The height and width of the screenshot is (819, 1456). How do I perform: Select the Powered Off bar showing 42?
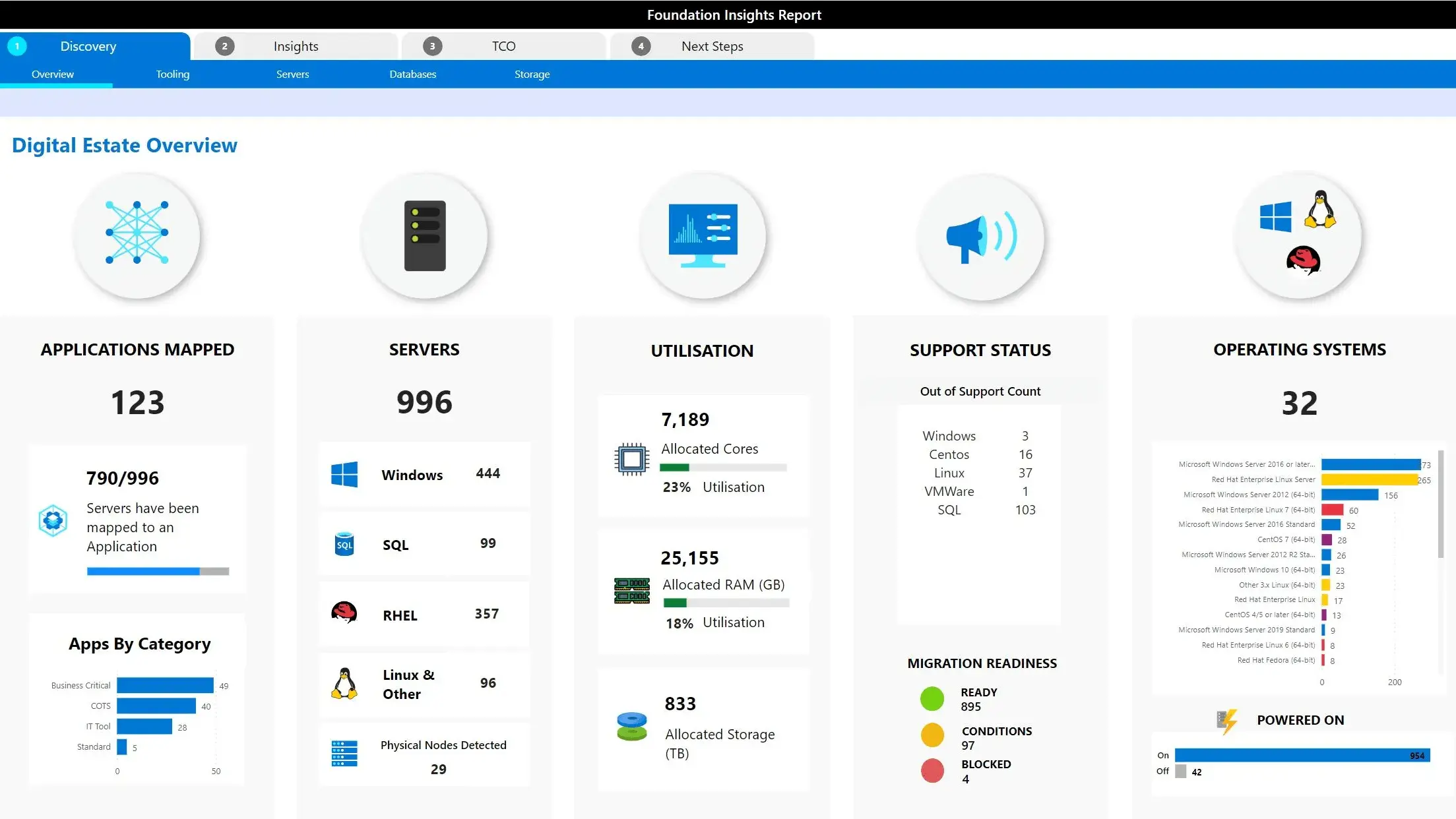pos(1181,772)
